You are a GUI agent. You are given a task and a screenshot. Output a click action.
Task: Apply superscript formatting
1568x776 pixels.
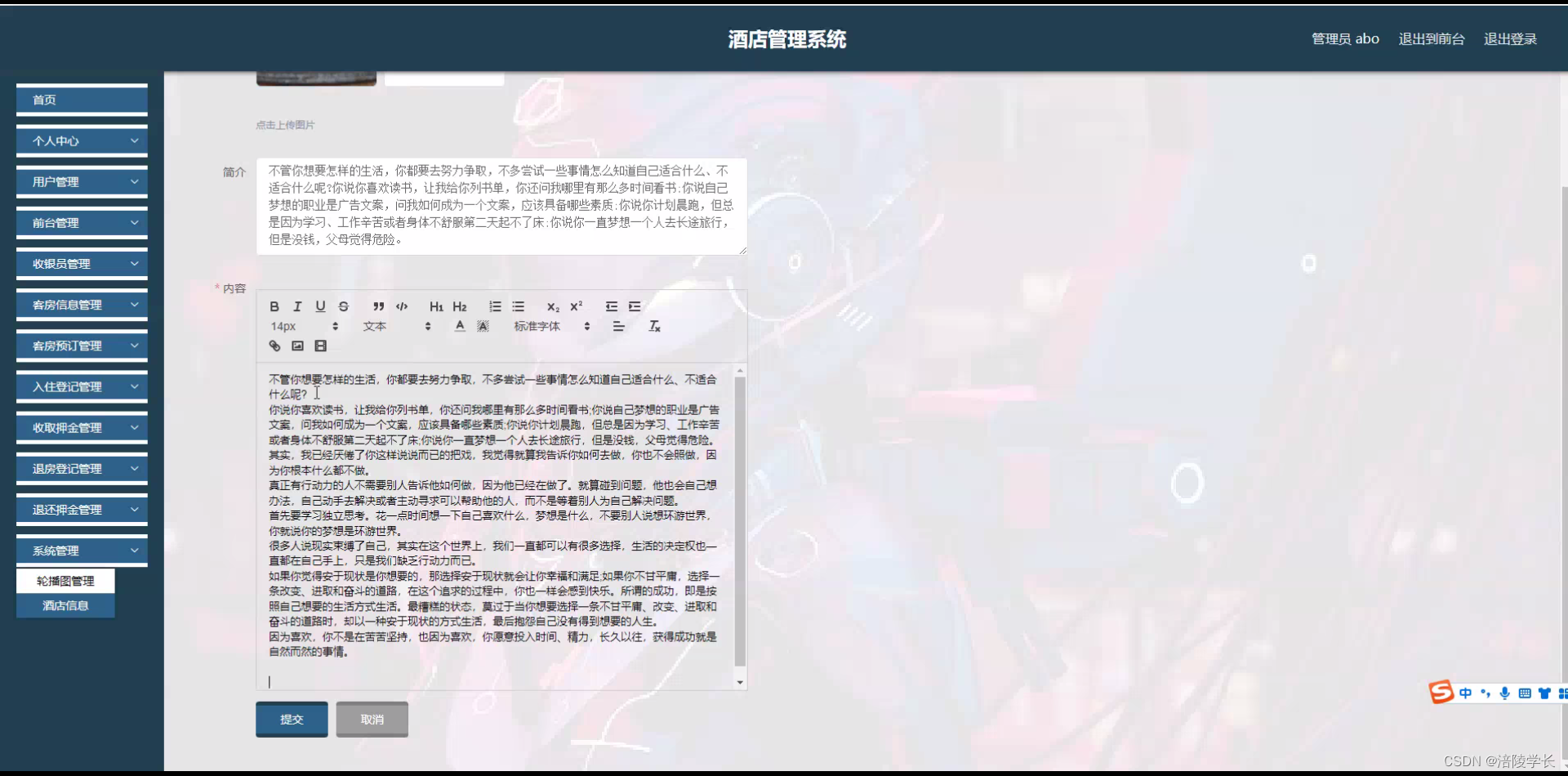click(576, 306)
